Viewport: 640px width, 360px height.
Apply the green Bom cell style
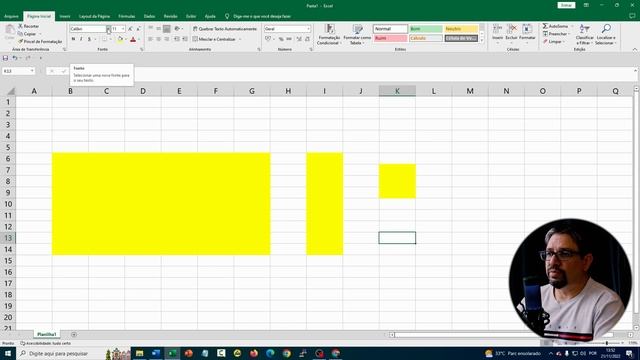[x=426, y=29]
